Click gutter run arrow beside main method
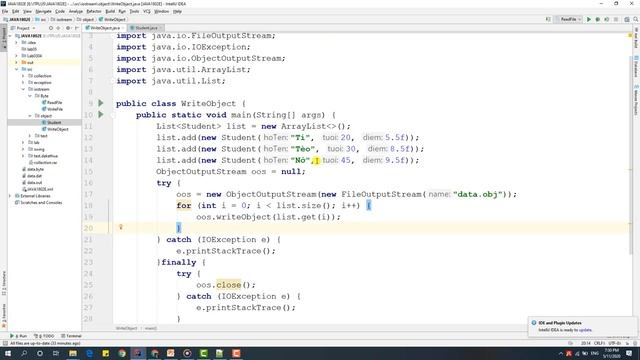This screenshot has height=360, width=640. (101, 115)
